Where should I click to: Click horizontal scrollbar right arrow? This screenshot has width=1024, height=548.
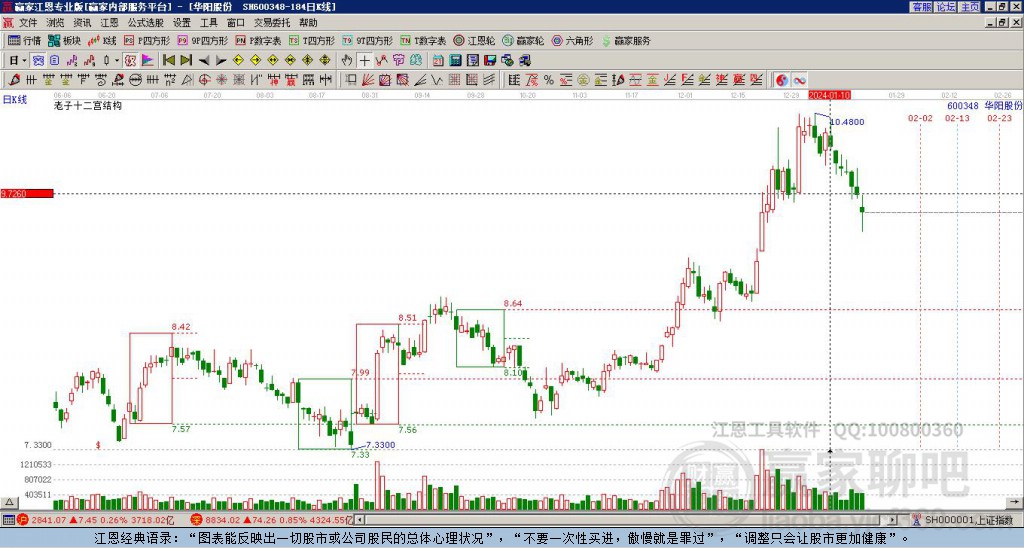coord(893,520)
